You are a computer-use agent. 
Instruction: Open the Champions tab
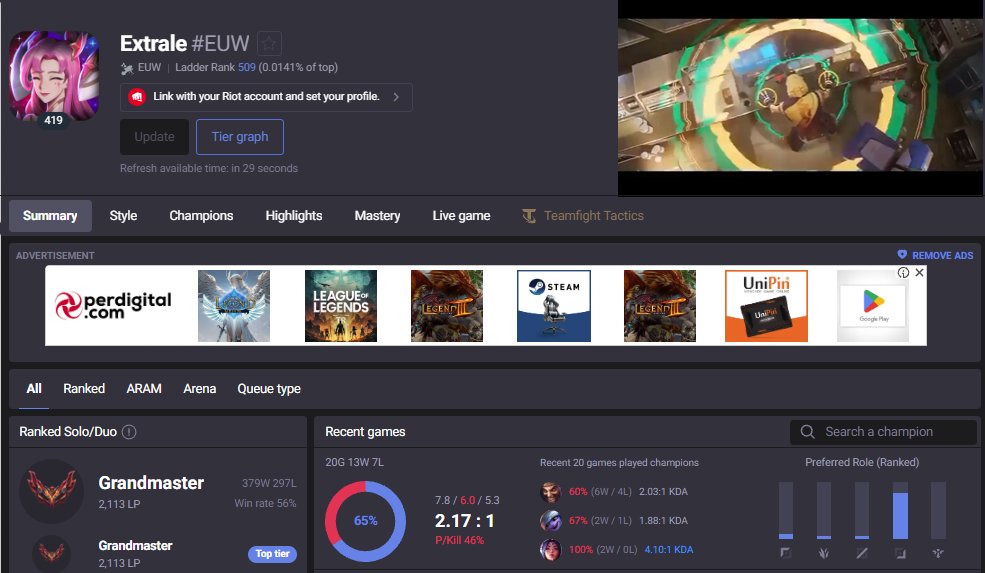(201, 216)
